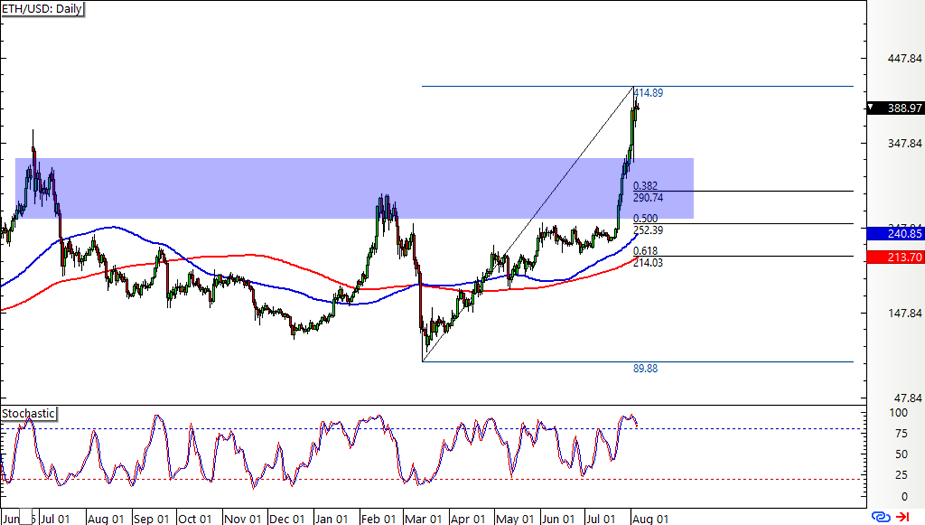Viewport: 925px width, 525px height.
Task: Click the red moving average value 213.70
Action: [904, 257]
